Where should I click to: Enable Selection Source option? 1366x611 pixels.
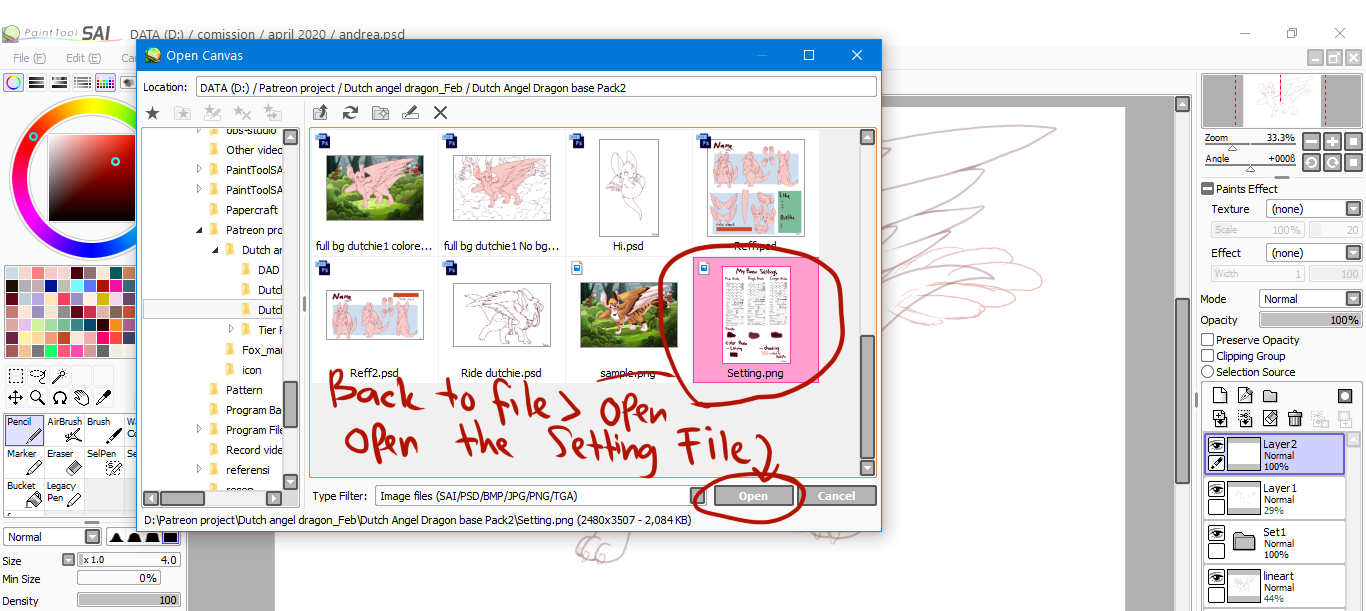pyautogui.click(x=1207, y=372)
